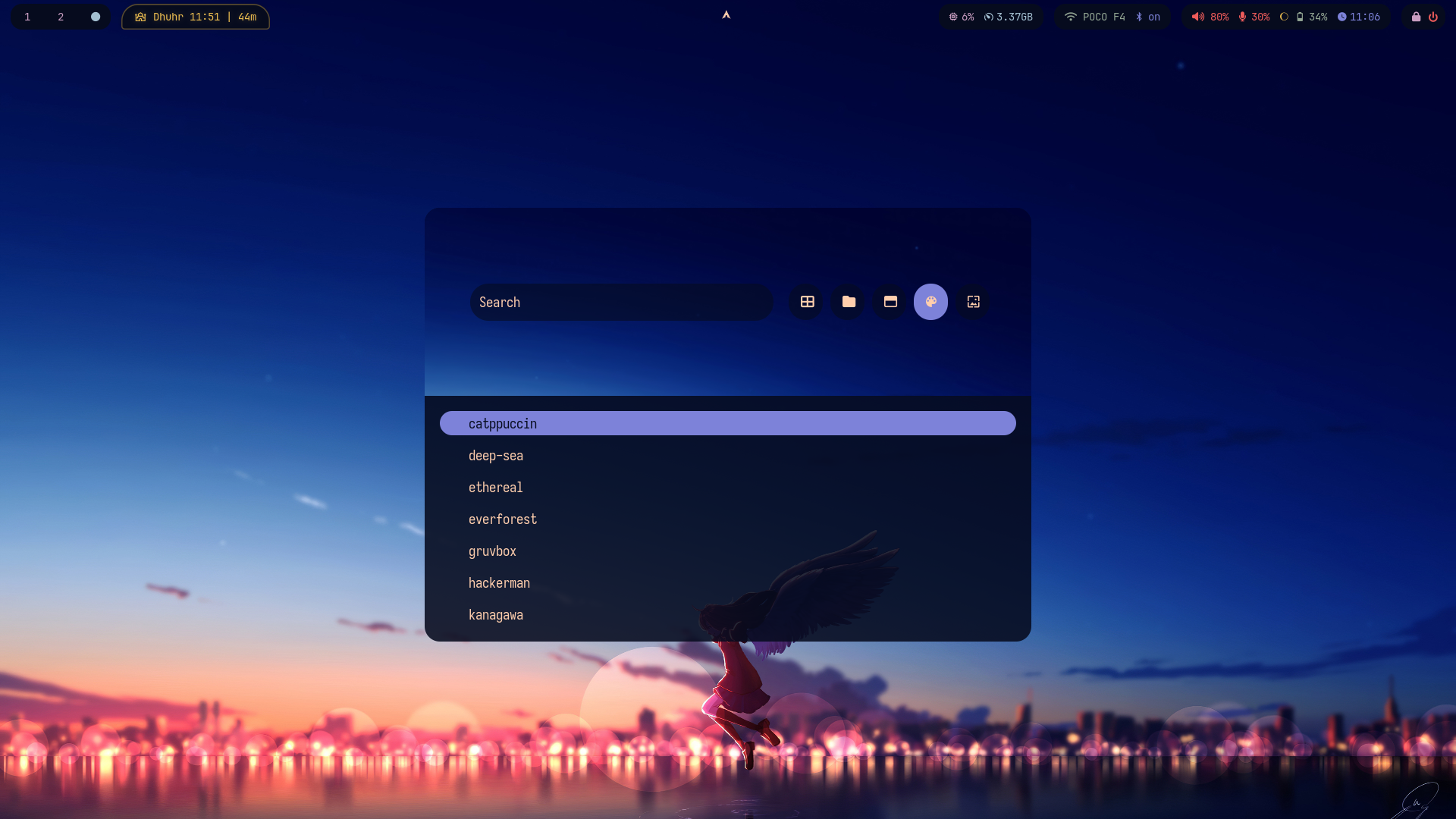Click the Dhuhr 11:51 prayer time widget

196,17
